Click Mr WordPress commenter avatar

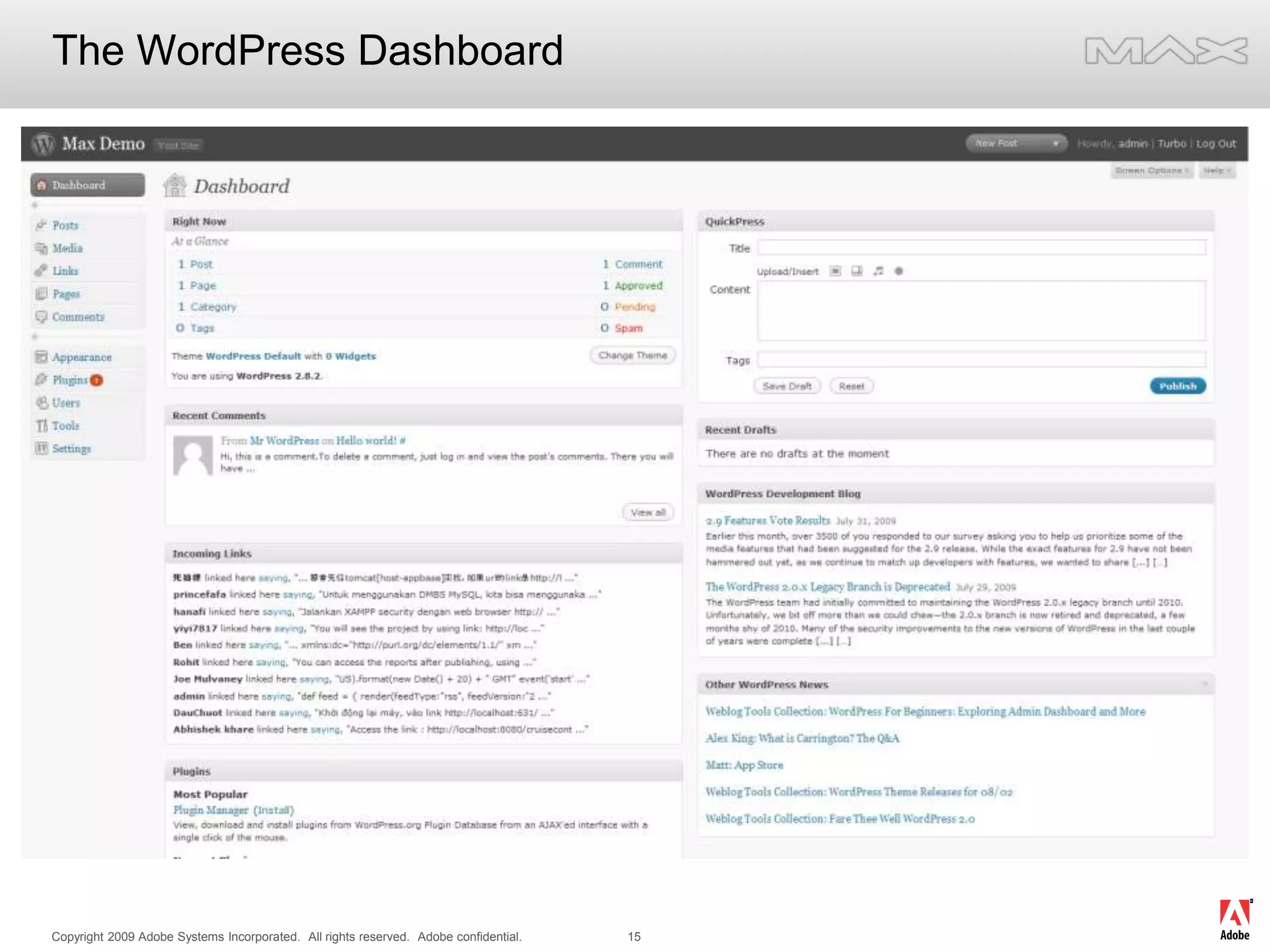point(193,456)
